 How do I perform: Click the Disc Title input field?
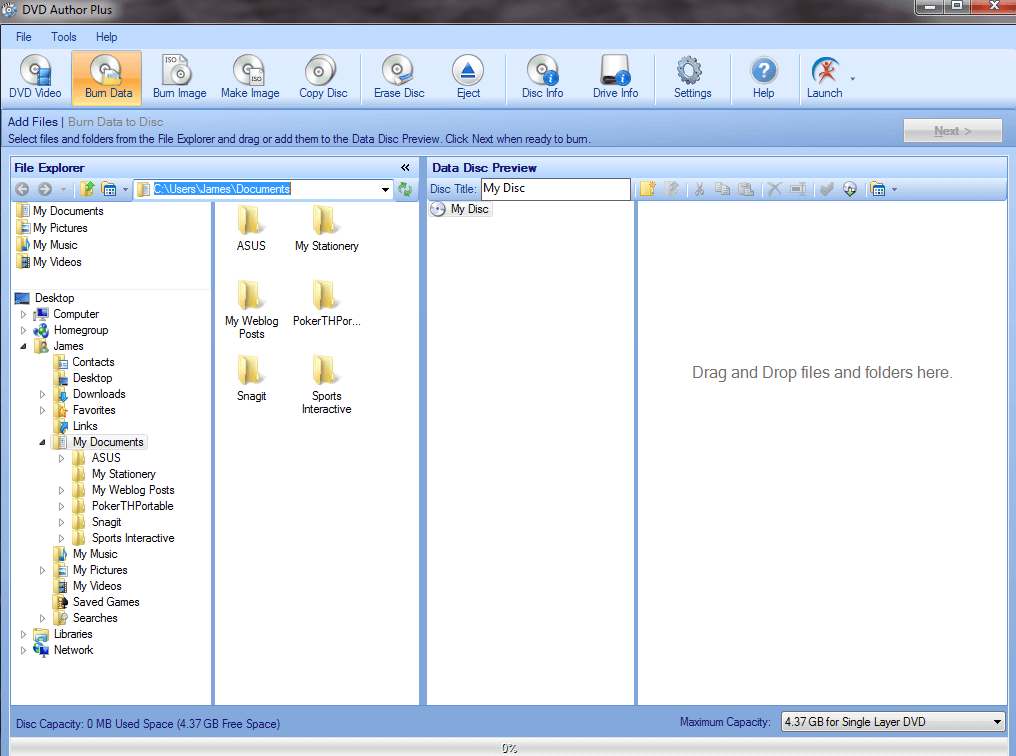[x=555, y=189]
